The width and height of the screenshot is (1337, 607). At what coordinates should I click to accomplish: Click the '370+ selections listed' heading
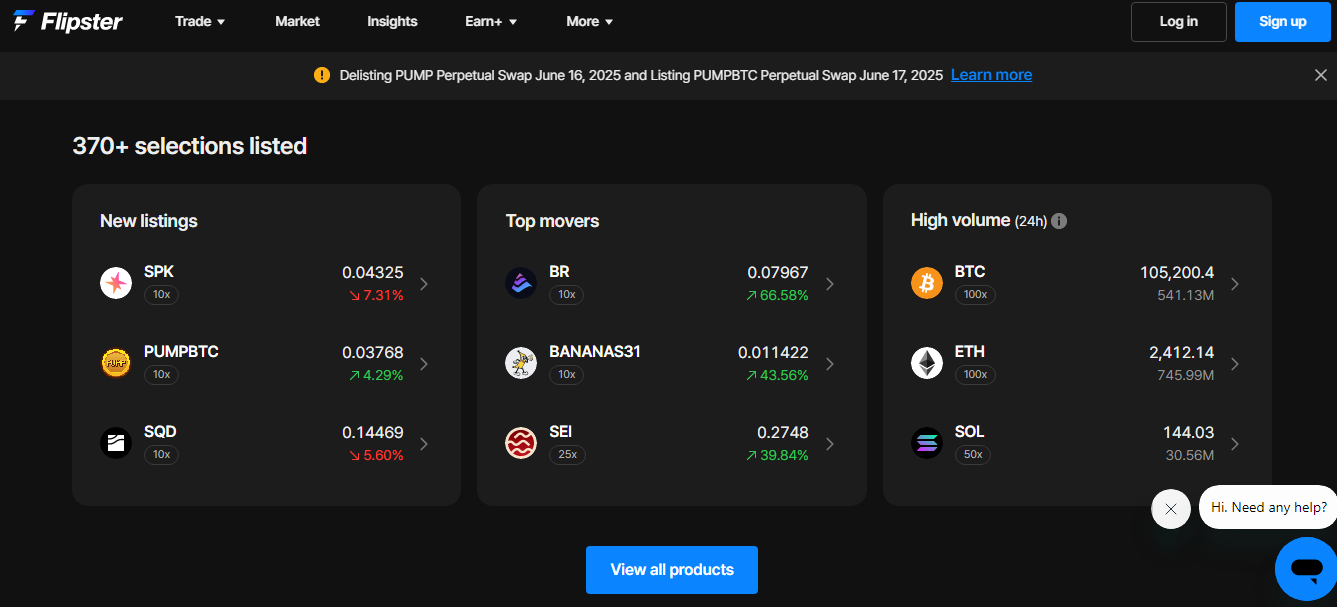coord(190,146)
